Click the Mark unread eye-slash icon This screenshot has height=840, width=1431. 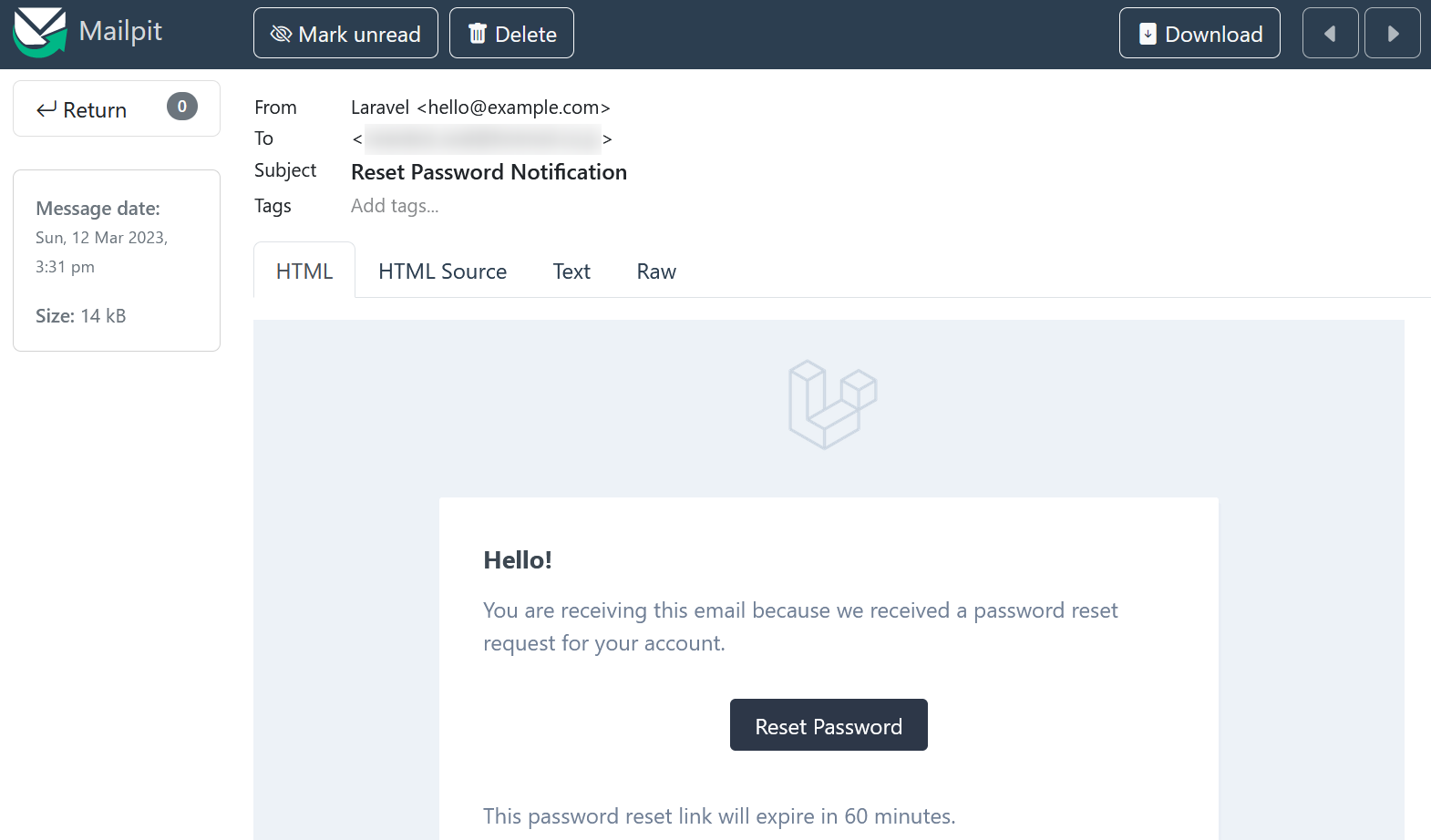coord(281,34)
